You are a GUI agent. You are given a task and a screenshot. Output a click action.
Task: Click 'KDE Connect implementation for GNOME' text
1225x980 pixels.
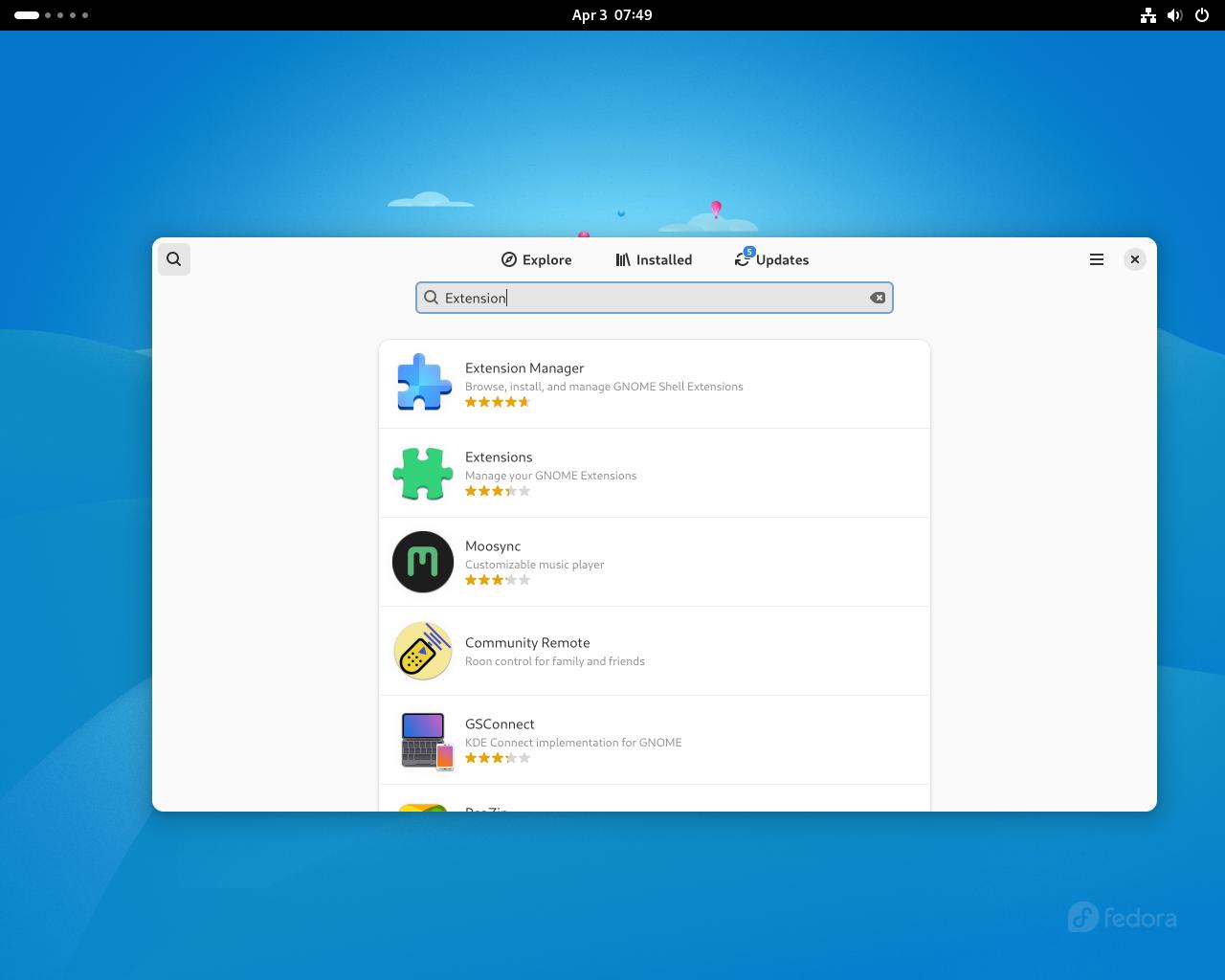[x=573, y=743]
